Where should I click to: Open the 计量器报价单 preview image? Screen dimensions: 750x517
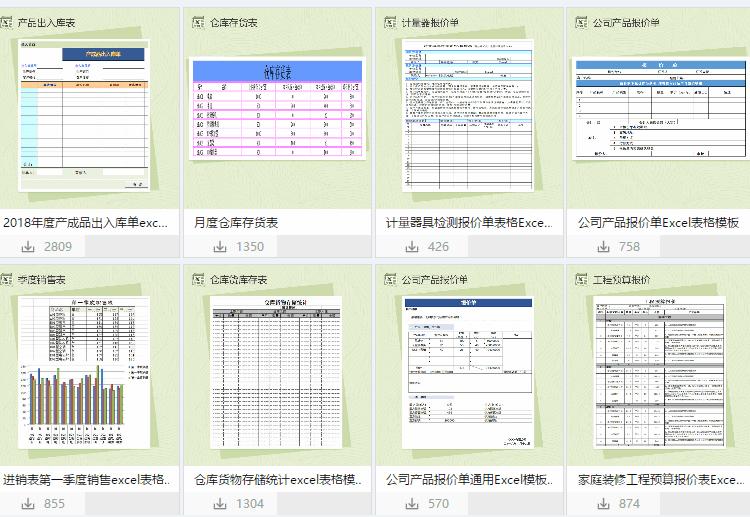(x=468, y=115)
